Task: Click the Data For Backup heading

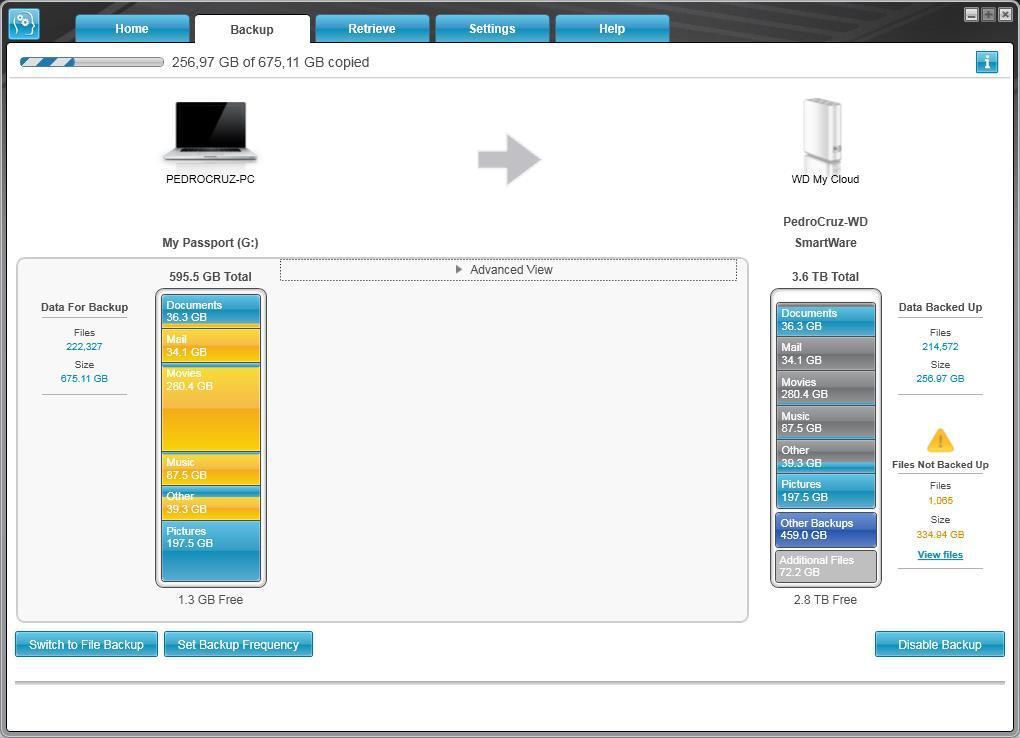Action: pyautogui.click(x=85, y=307)
